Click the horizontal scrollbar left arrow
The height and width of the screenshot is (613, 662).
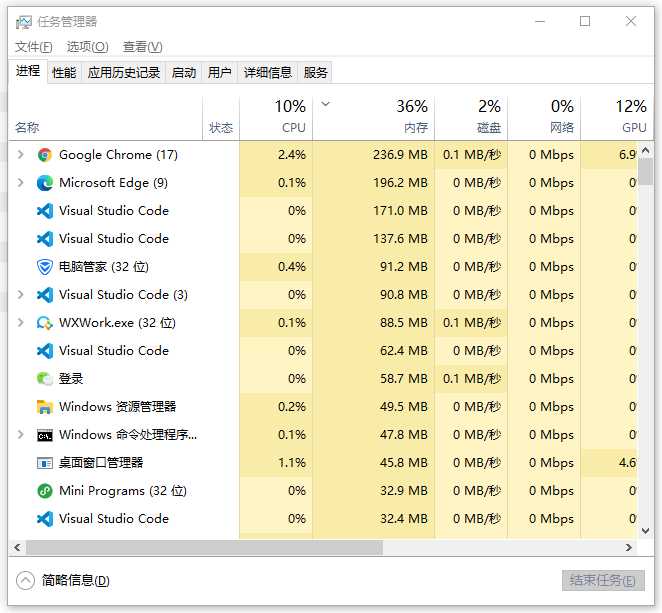coord(17,548)
